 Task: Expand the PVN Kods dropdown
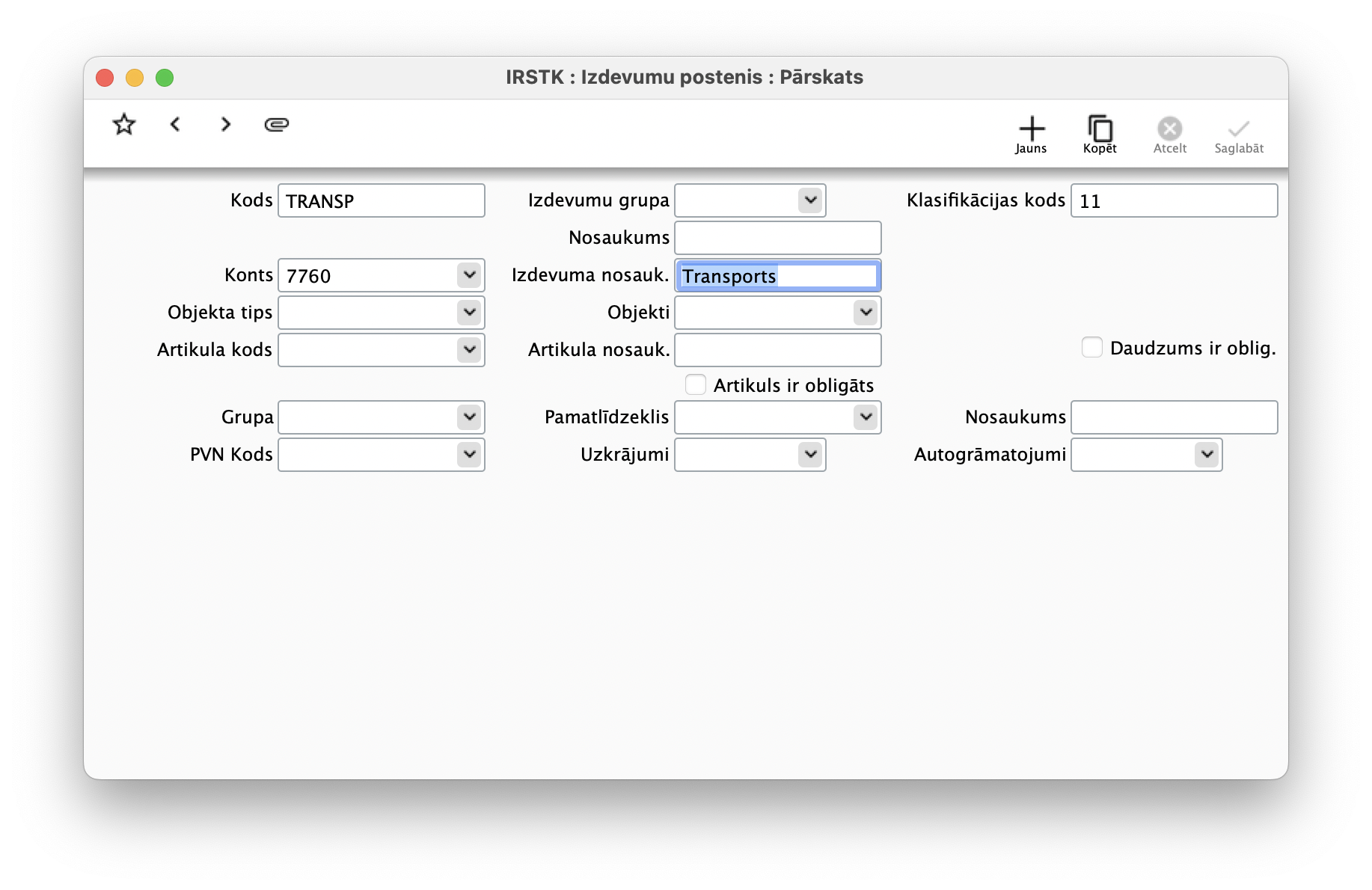coord(469,455)
